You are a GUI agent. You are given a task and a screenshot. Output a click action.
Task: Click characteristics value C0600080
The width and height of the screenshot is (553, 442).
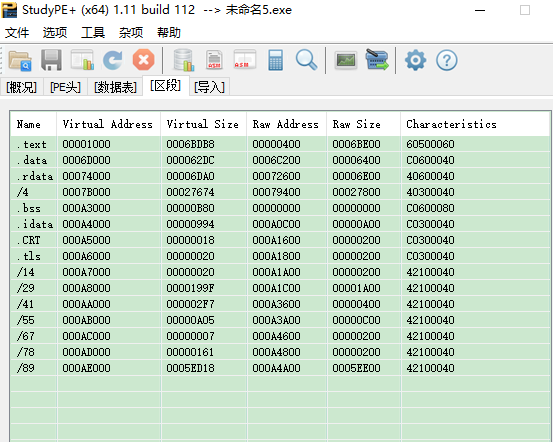(x=430, y=208)
